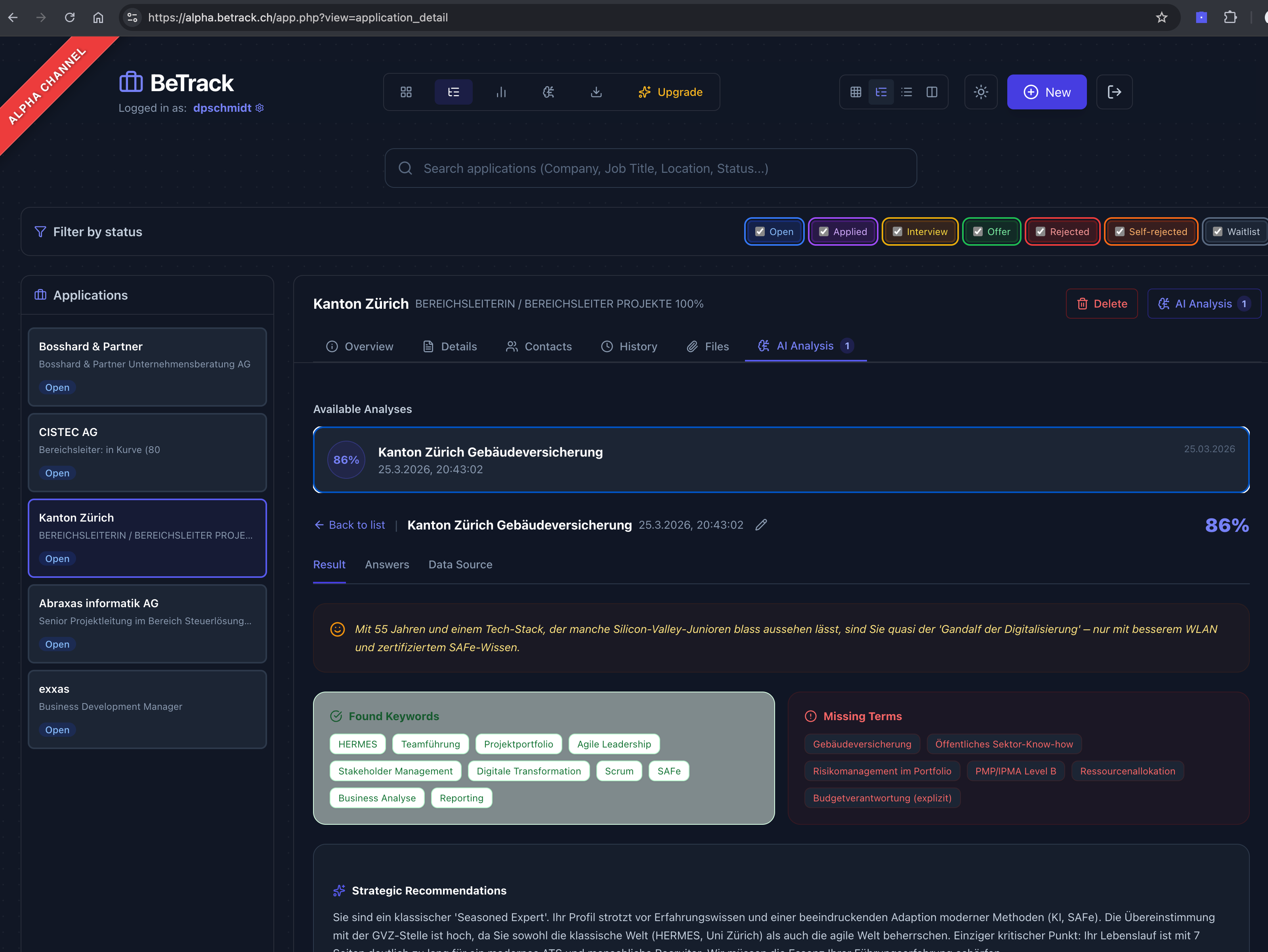Open the Data Source tab
The width and height of the screenshot is (1268, 952).
point(460,564)
